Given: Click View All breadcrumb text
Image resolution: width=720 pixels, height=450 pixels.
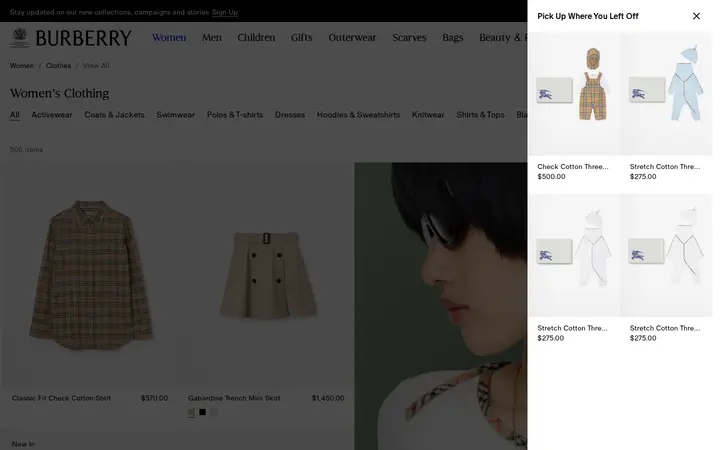Looking at the screenshot, I should coord(96,66).
